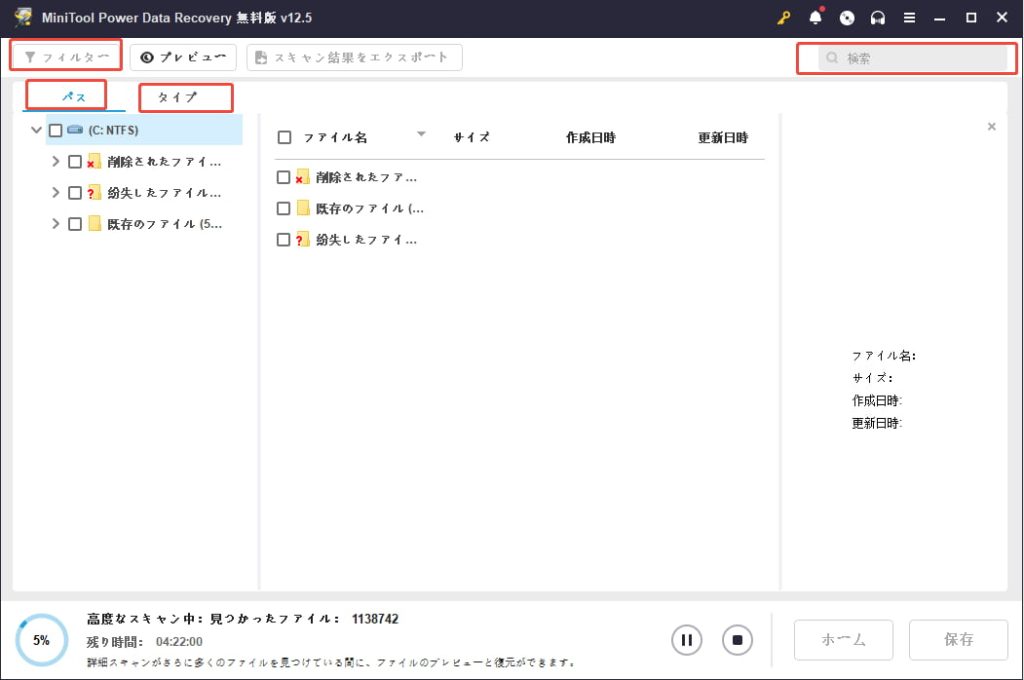Viewport: 1024px width, 680px height.
Task: Stop the scan
Action: (737, 640)
